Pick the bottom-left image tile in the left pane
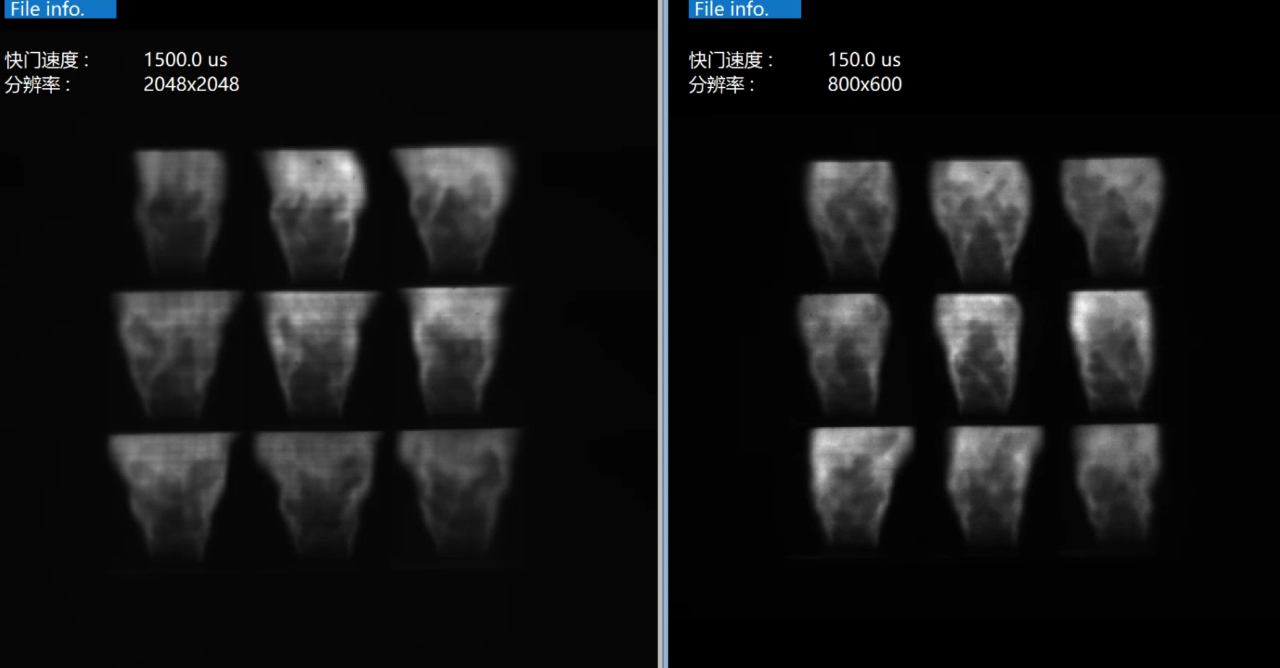This screenshot has width=1280, height=668. click(x=172, y=495)
